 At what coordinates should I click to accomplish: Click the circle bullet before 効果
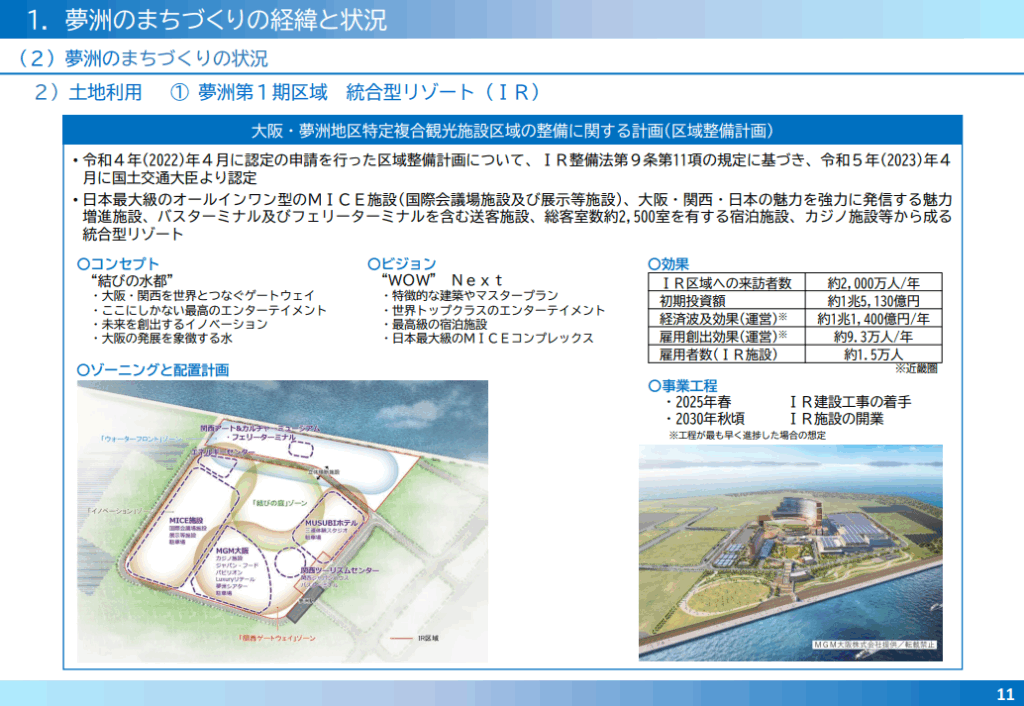click(x=653, y=264)
